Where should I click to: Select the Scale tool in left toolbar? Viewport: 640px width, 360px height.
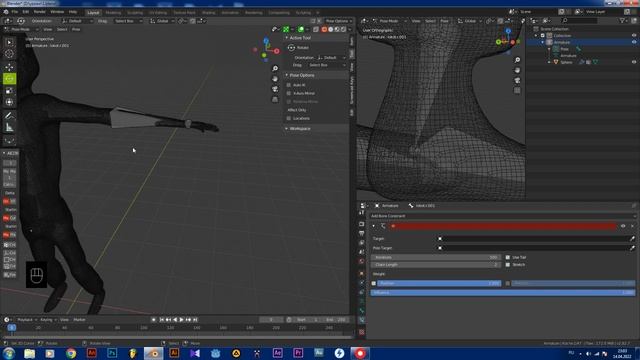point(9,91)
